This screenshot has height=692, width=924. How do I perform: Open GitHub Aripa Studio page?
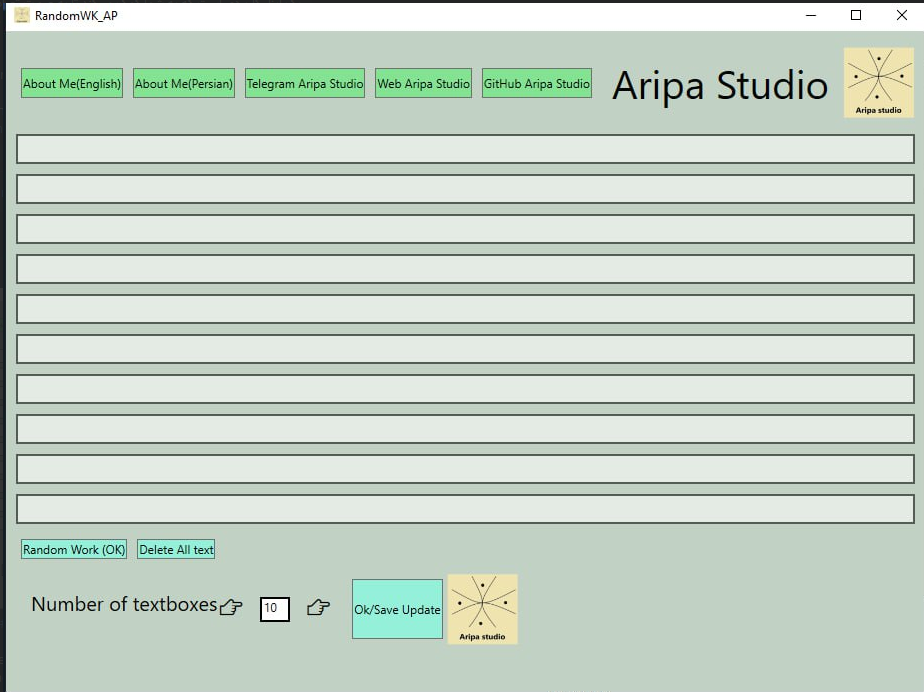click(x=537, y=83)
